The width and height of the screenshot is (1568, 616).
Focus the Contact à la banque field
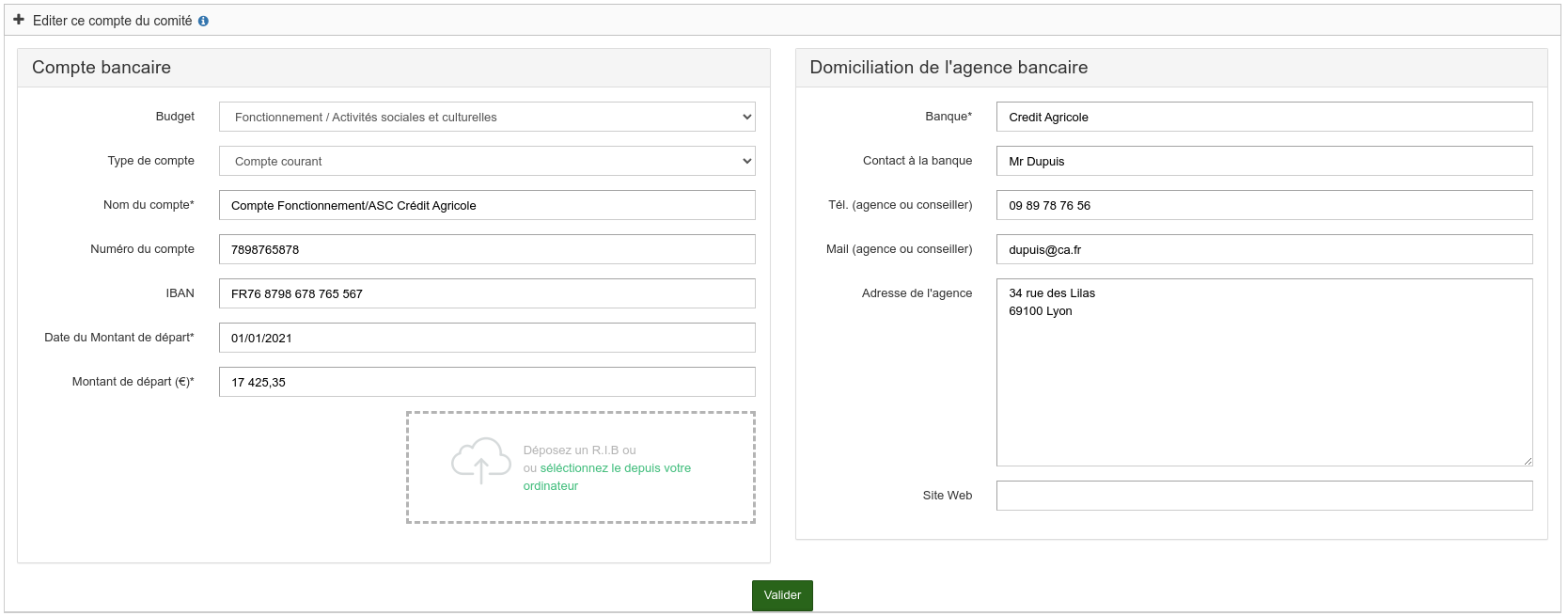(x=1263, y=161)
